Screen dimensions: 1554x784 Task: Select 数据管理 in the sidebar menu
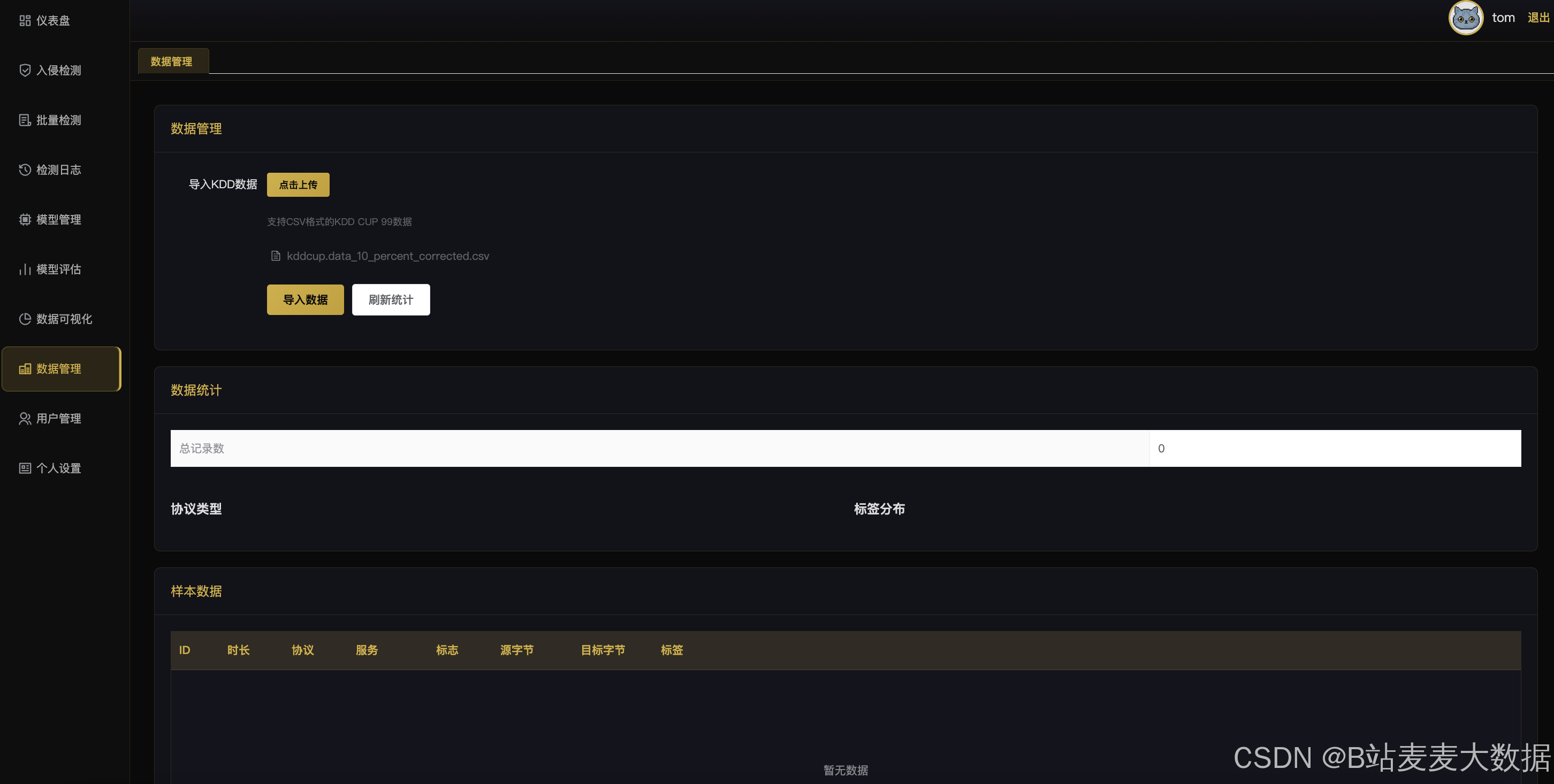click(59, 368)
